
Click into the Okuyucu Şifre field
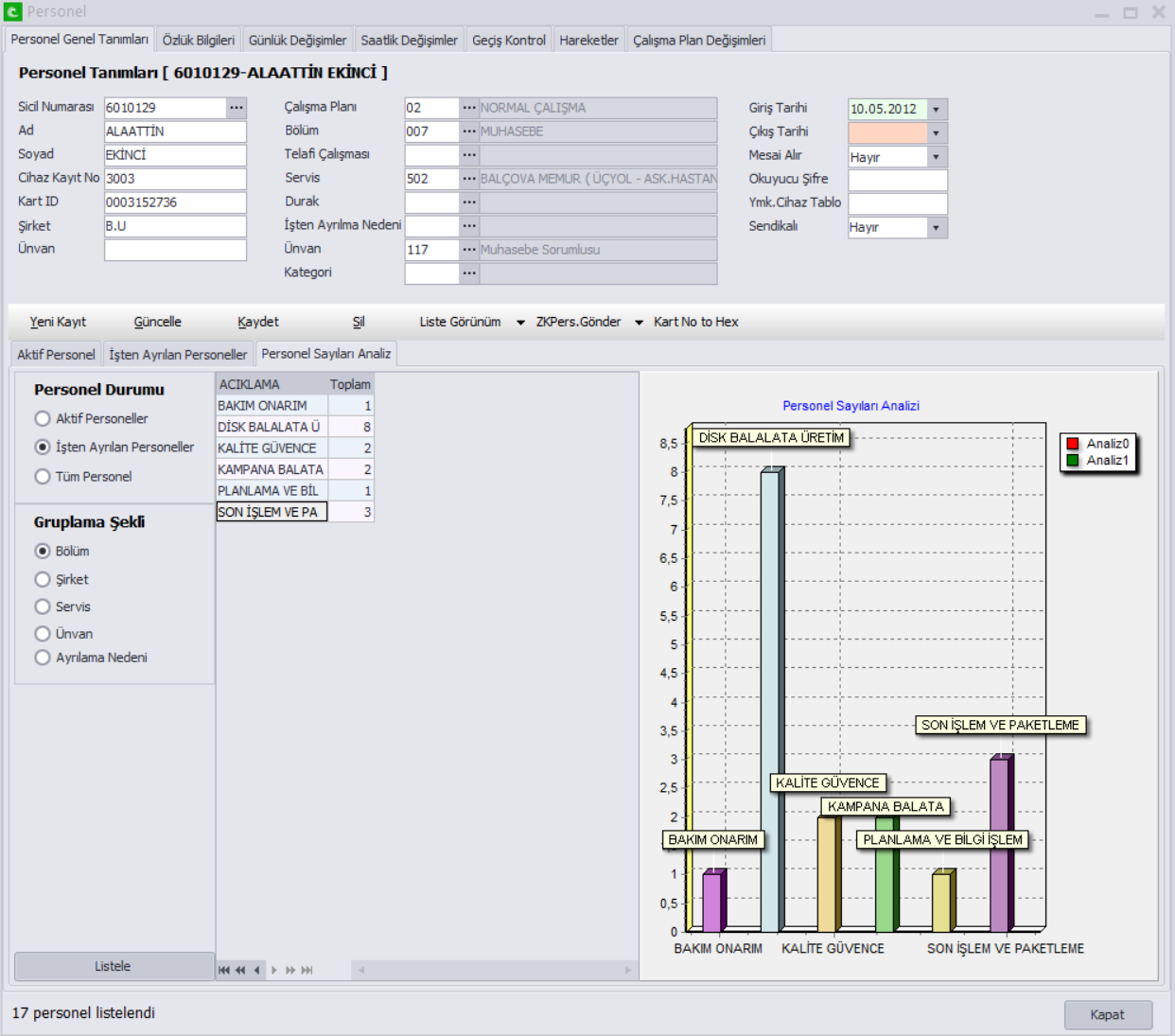tap(898, 181)
